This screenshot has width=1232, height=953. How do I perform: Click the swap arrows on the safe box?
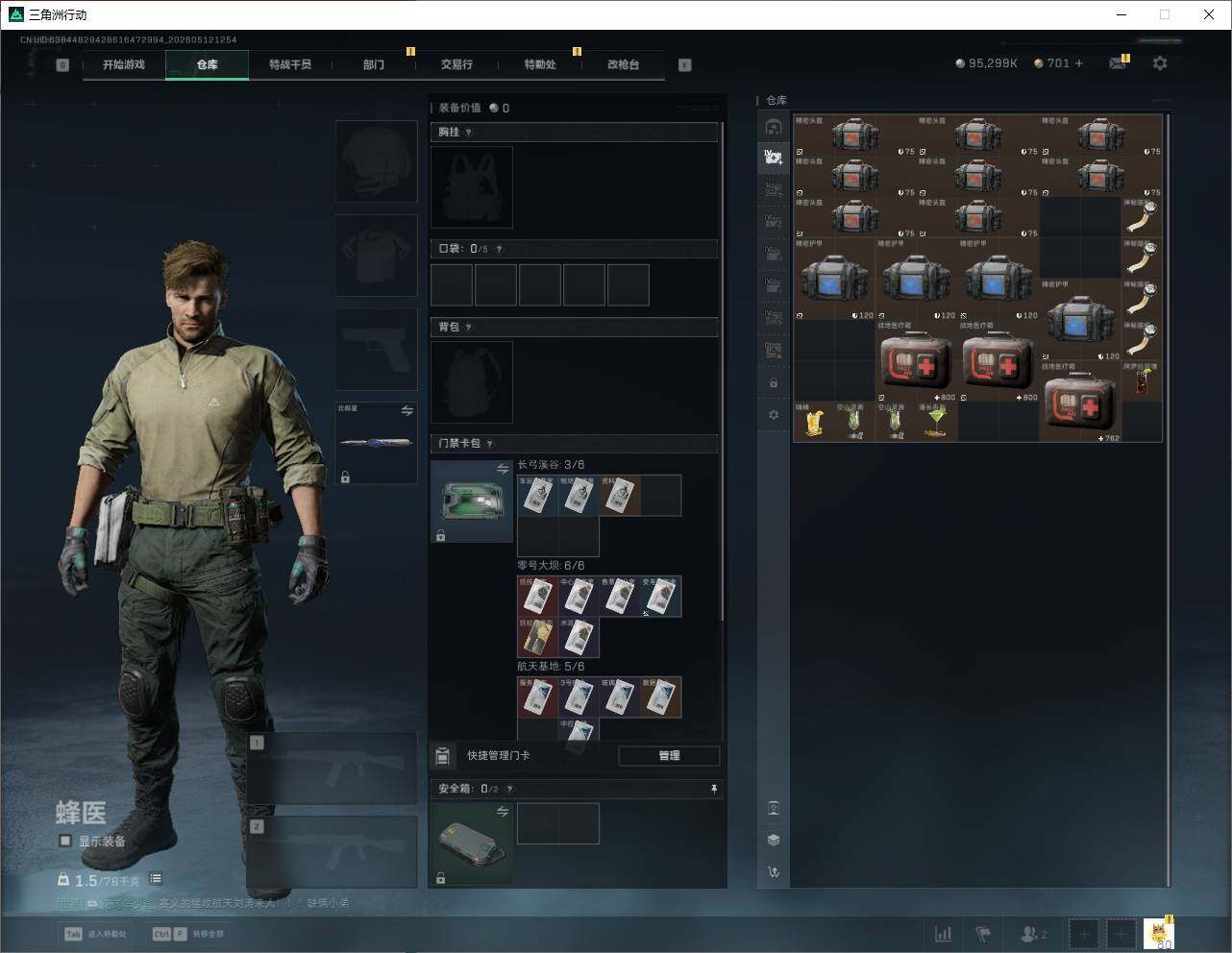[503, 812]
